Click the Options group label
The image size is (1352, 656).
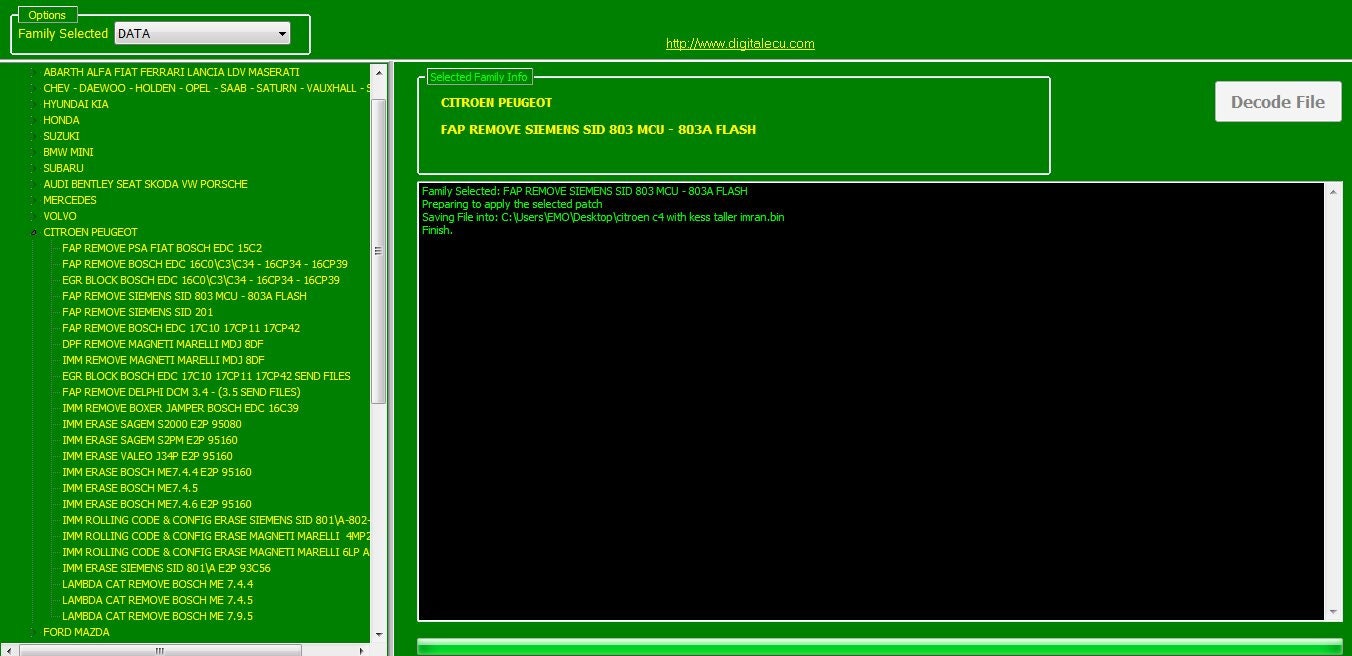click(x=47, y=14)
